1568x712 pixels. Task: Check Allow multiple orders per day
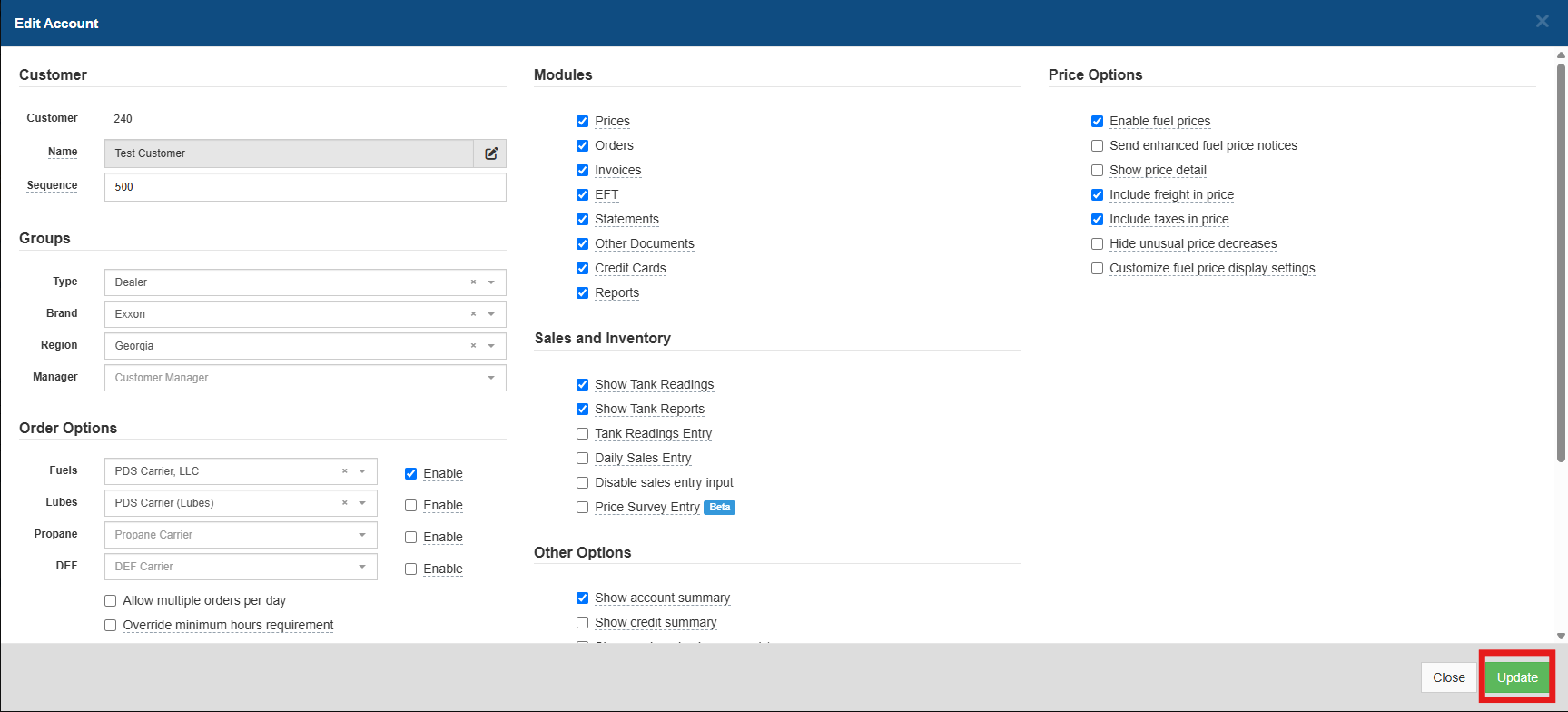click(x=110, y=601)
